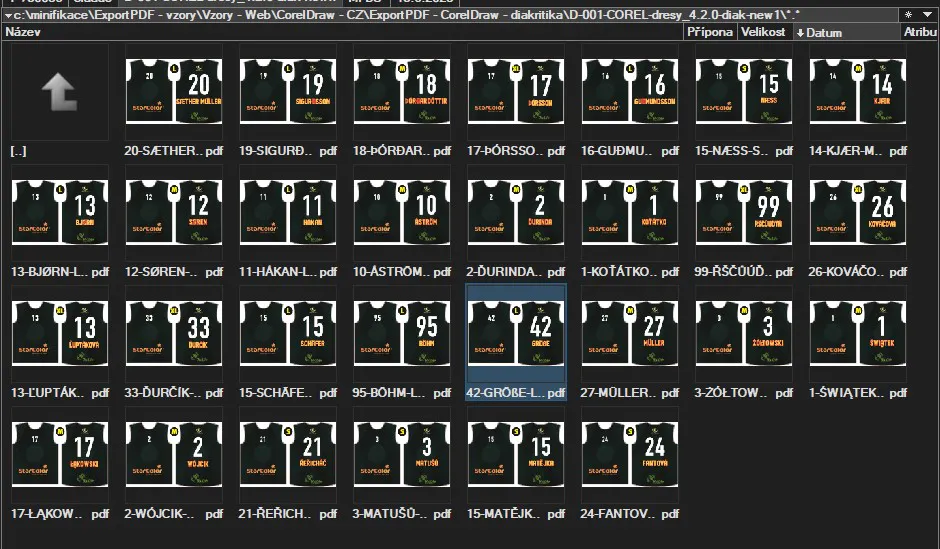940x549 pixels.
Task: Select the 33-ĎURČÍK pdf thumbnail
Action: pyautogui.click(x=174, y=334)
